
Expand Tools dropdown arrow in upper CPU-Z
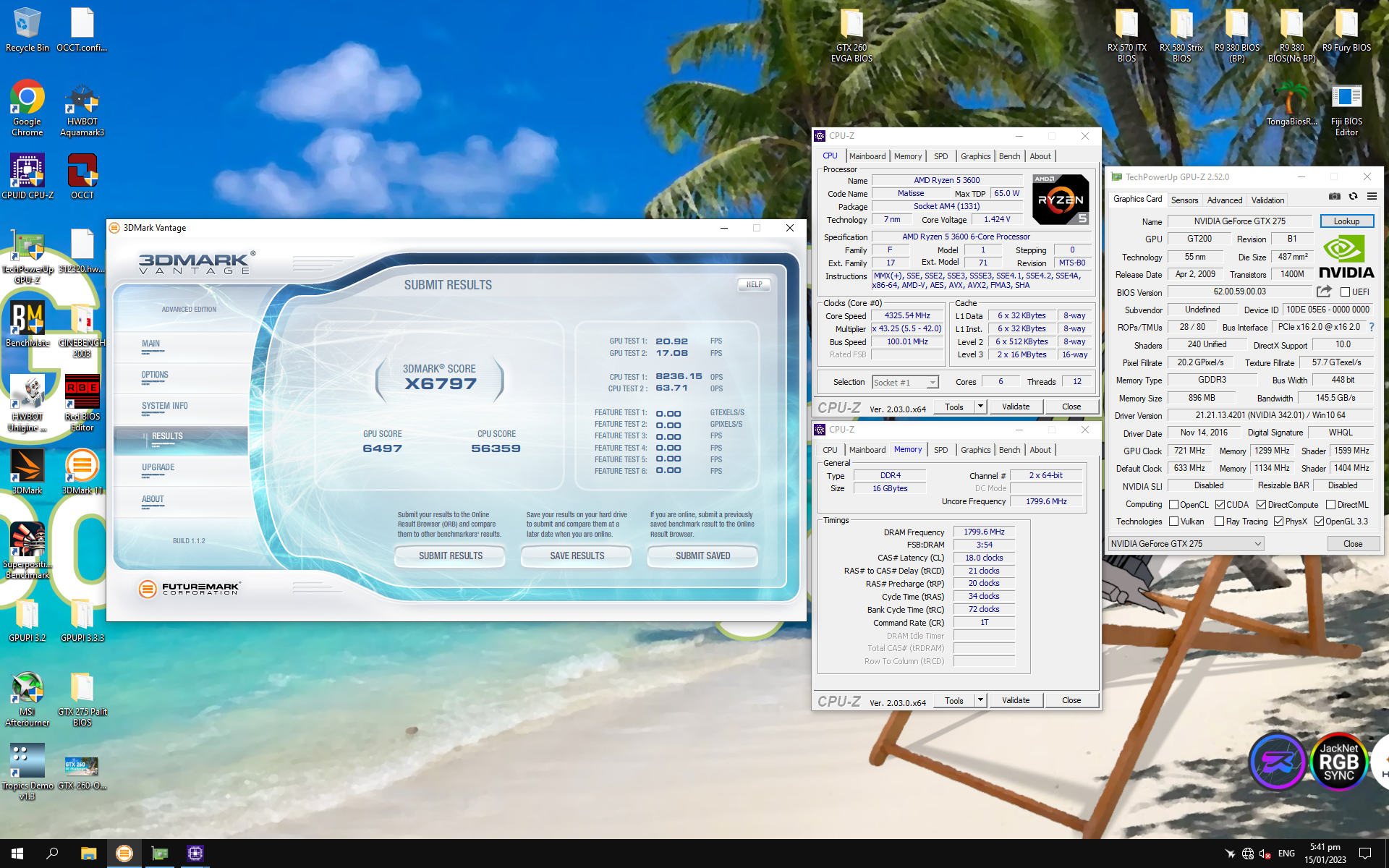pos(980,407)
